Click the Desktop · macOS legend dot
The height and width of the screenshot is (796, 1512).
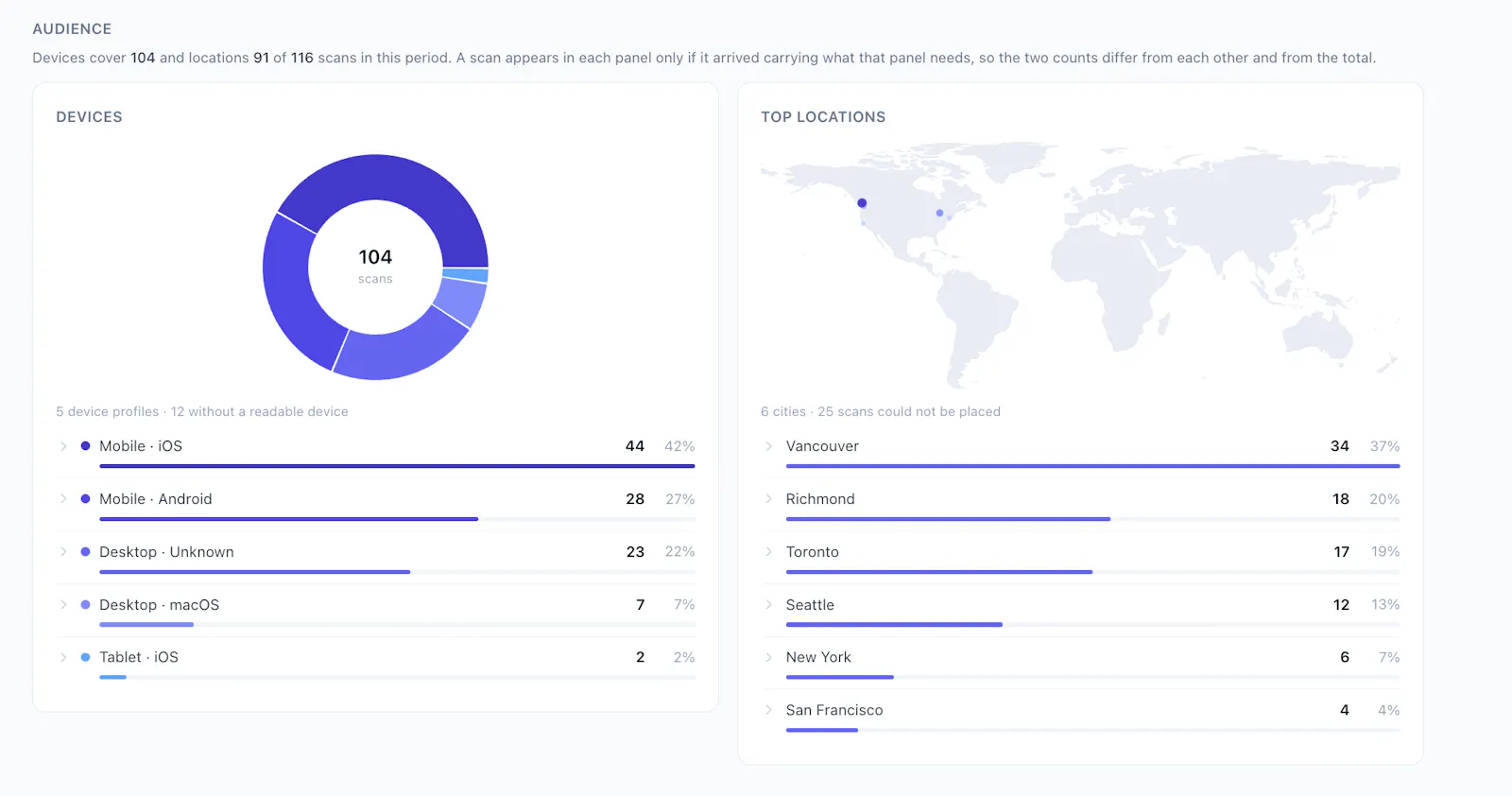pos(85,605)
